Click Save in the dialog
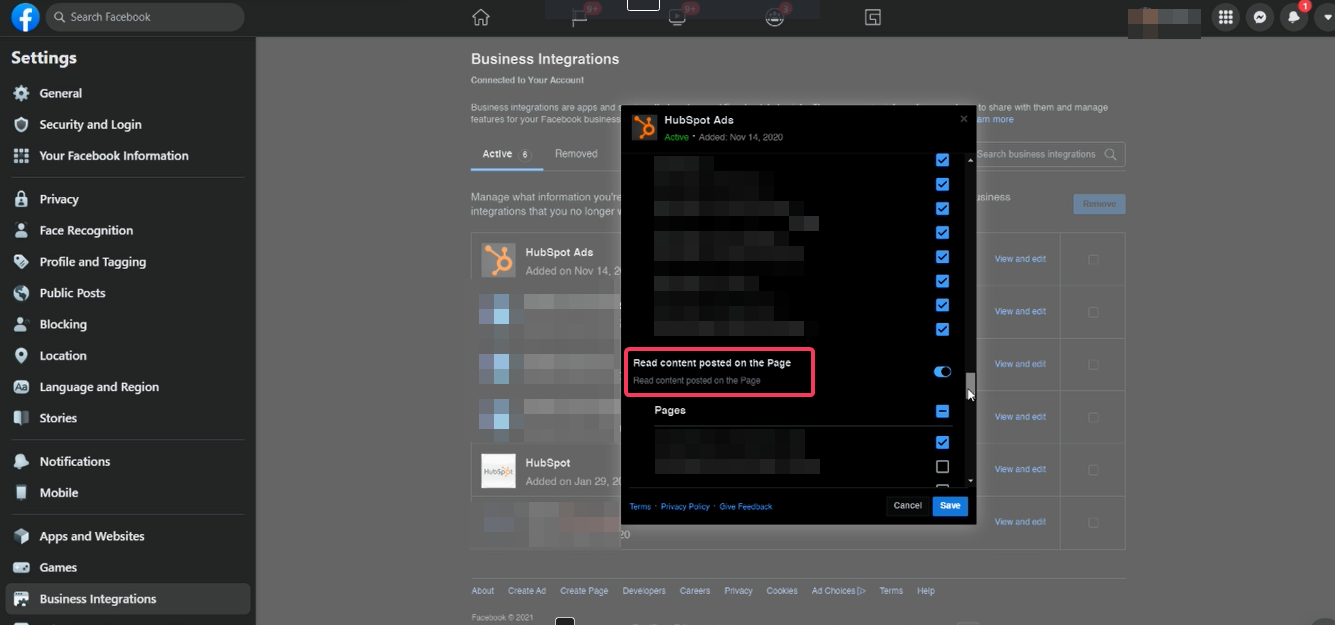This screenshot has height=625, width=1335. 950,506
